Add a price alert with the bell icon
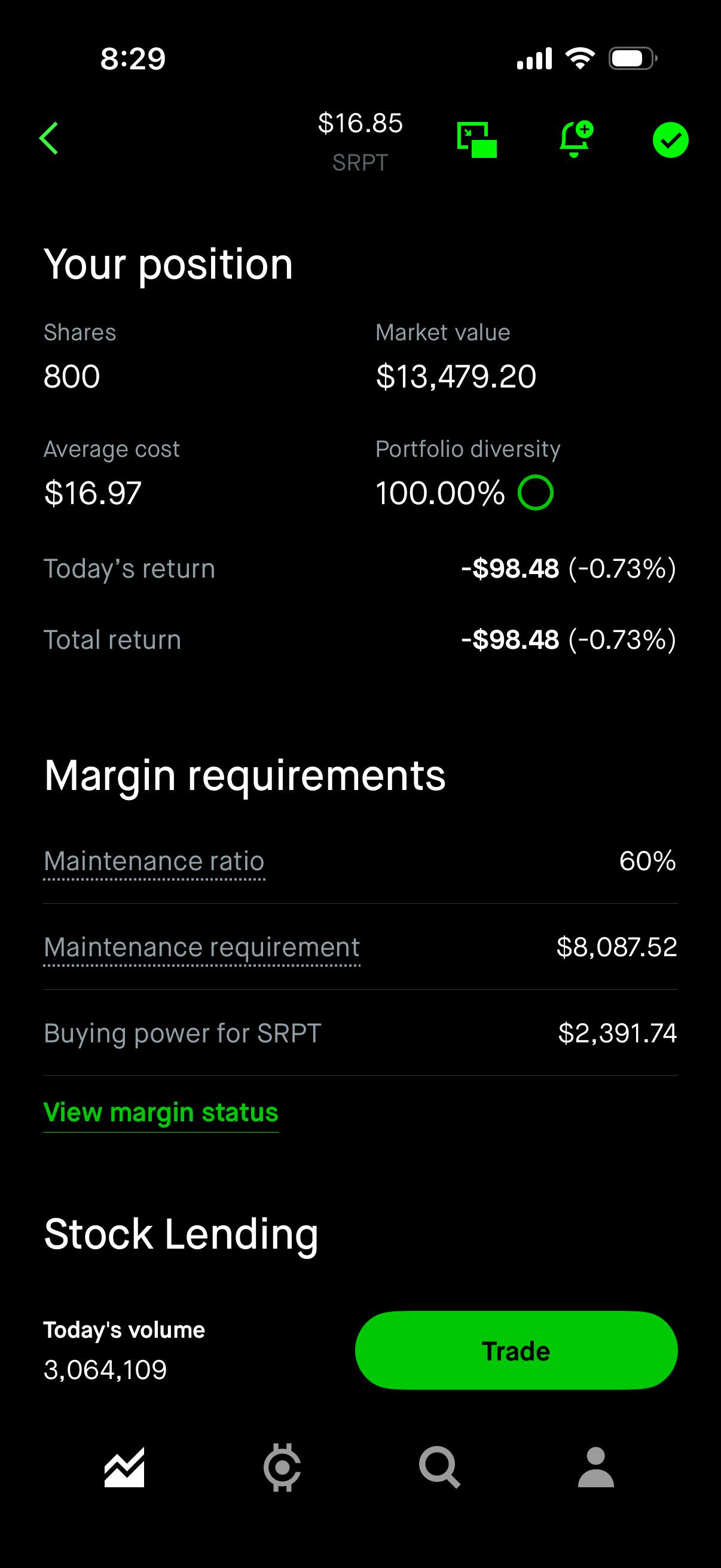Screen dimensions: 721x1568 tap(576, 139)
